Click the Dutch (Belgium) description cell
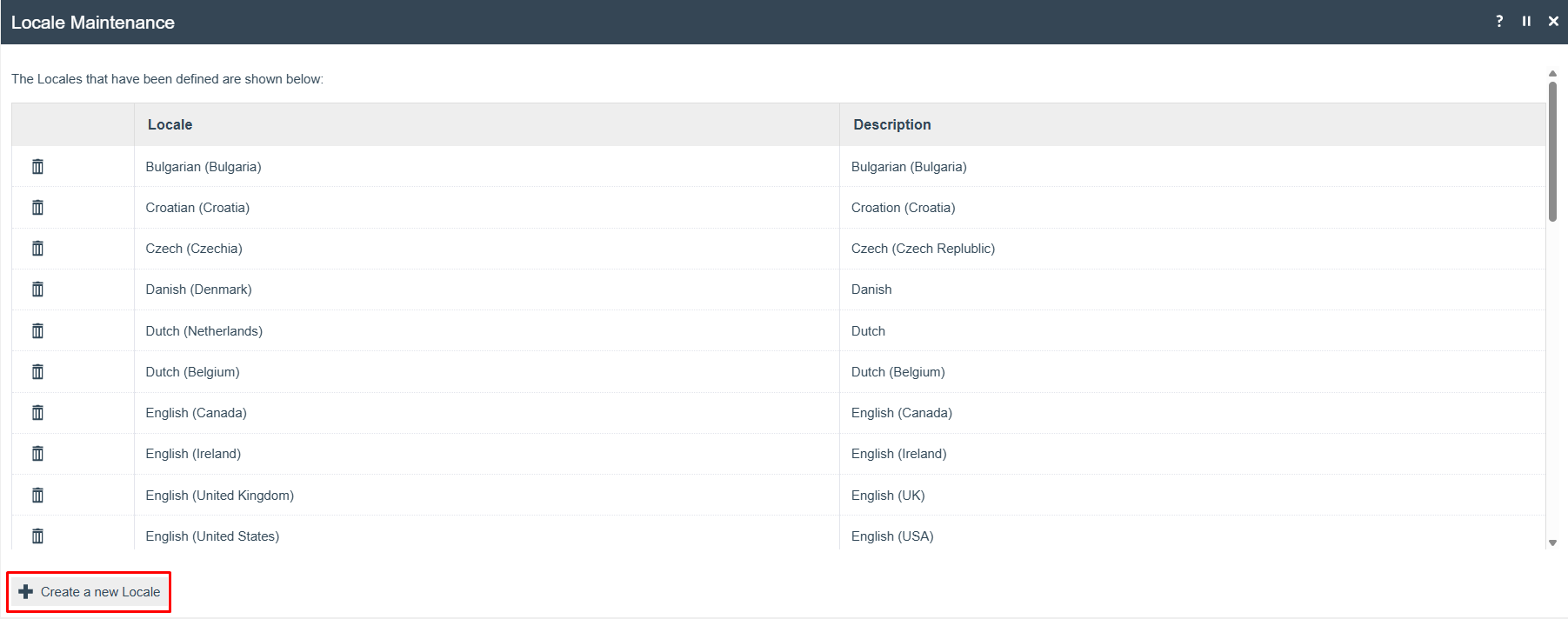Image resolution: width=1568 pixels, height=619 pixels. 1192,371
